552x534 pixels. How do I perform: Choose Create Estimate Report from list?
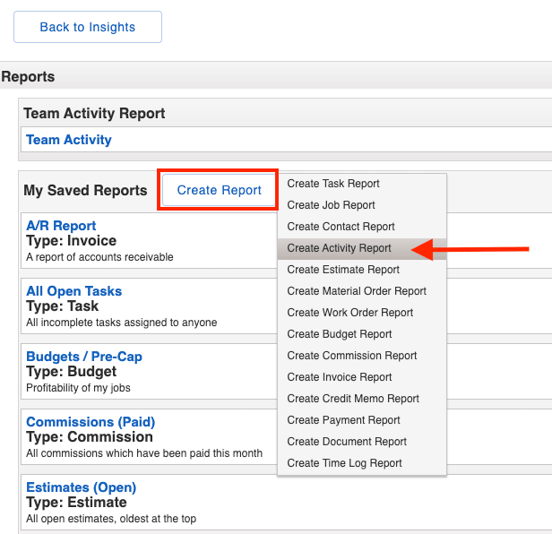(x=362, y=270)
